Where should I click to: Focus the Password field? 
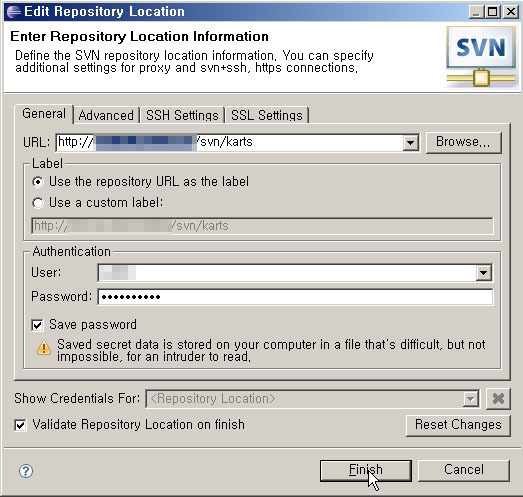pyautogui.click(x=295, y=297)
